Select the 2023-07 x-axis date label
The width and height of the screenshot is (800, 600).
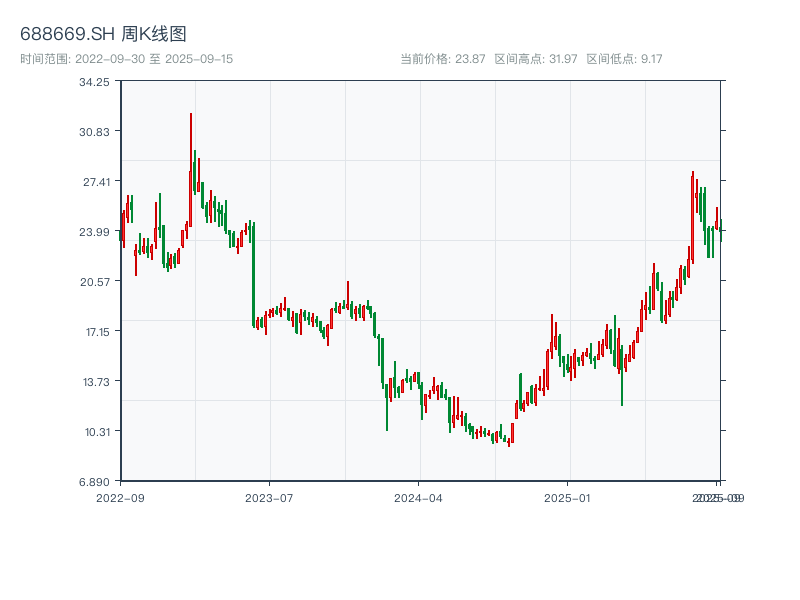click(269, 497)
